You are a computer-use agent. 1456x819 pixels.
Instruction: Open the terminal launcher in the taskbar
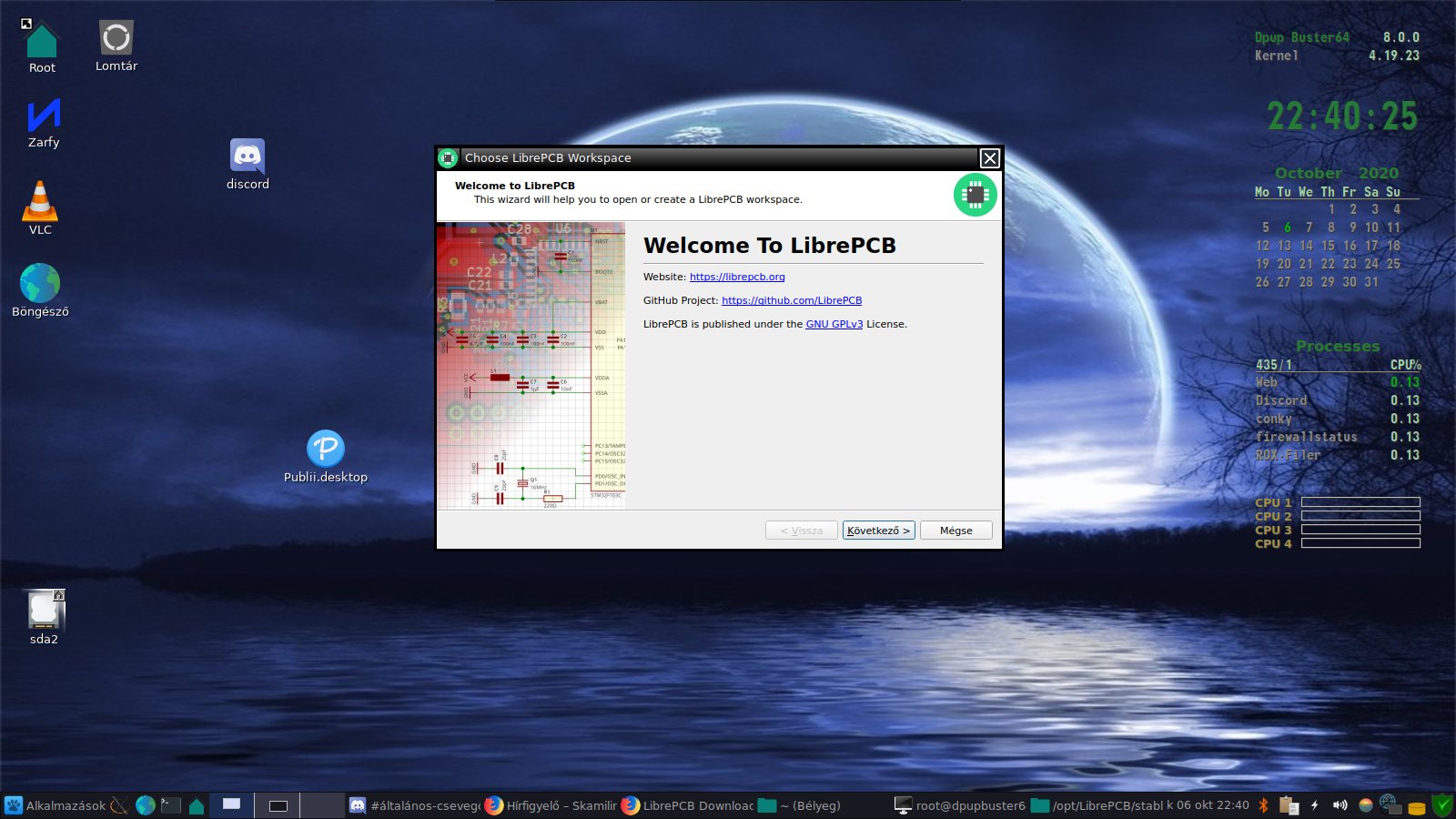tap(171, 805)
